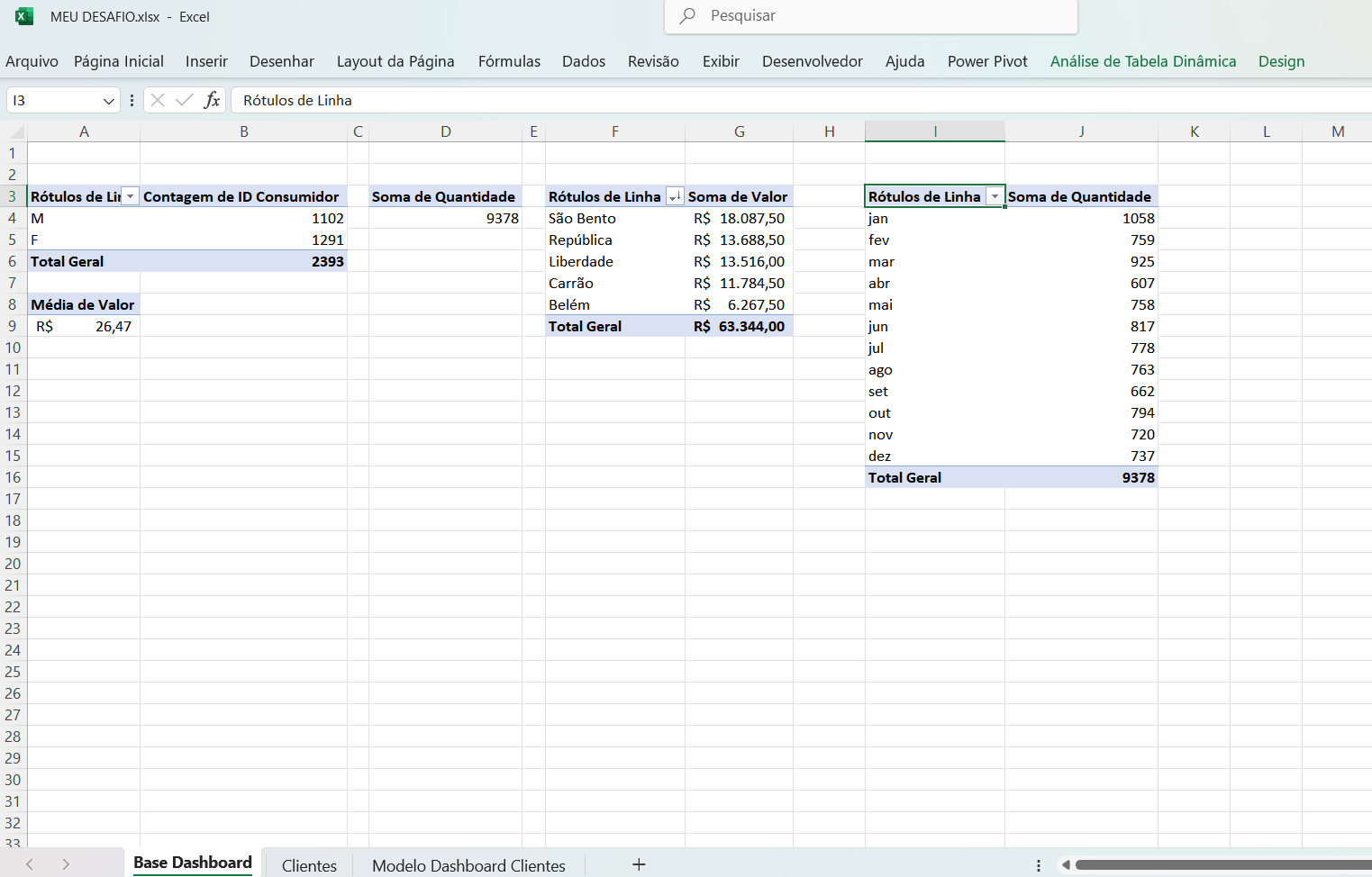Image resolution: width=1372 pixels, height=877 pixels.
Task: Select column header G
Action: click(740, 131)
